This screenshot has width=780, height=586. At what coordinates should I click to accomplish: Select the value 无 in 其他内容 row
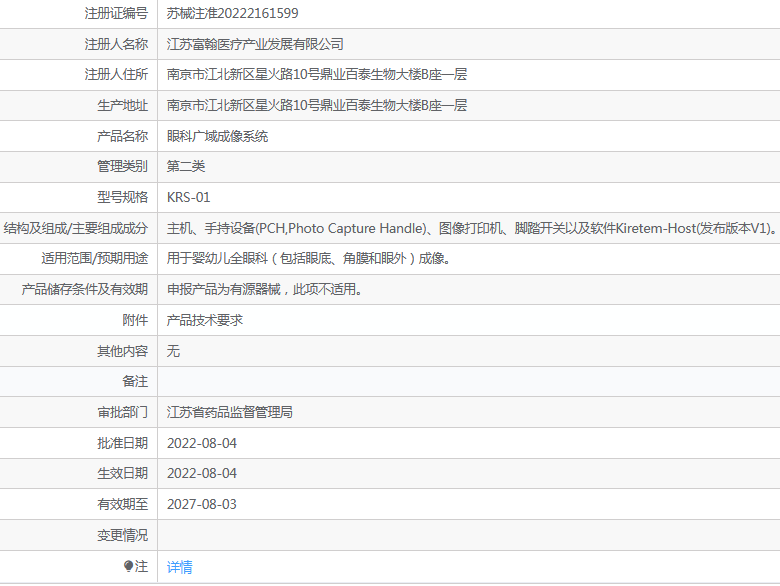pos(173,351)
